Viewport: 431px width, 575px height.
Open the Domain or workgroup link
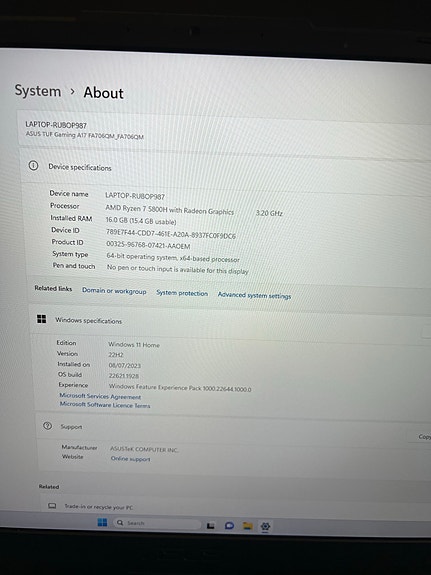(114, 291)
